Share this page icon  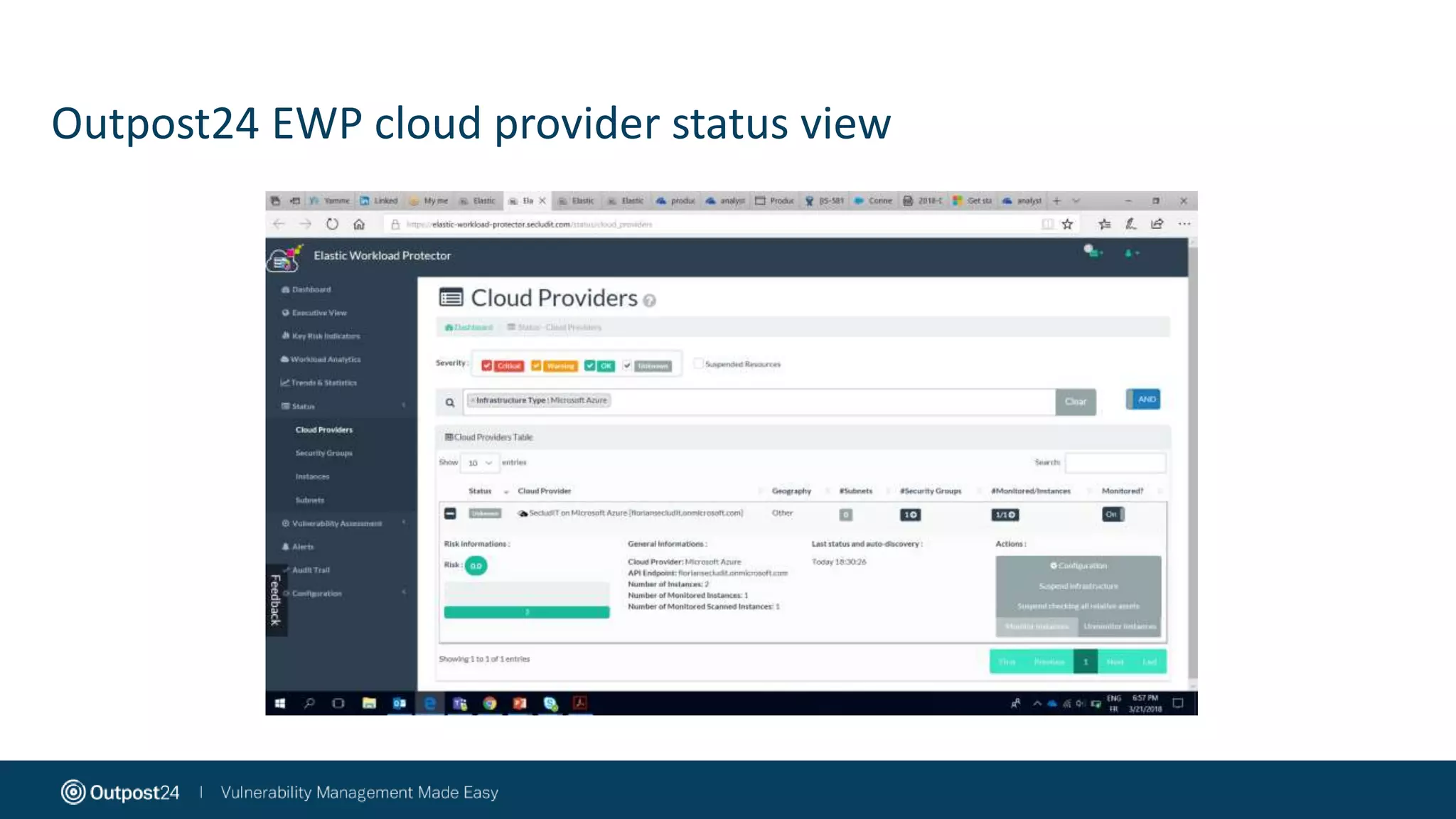coord(1157,224)
